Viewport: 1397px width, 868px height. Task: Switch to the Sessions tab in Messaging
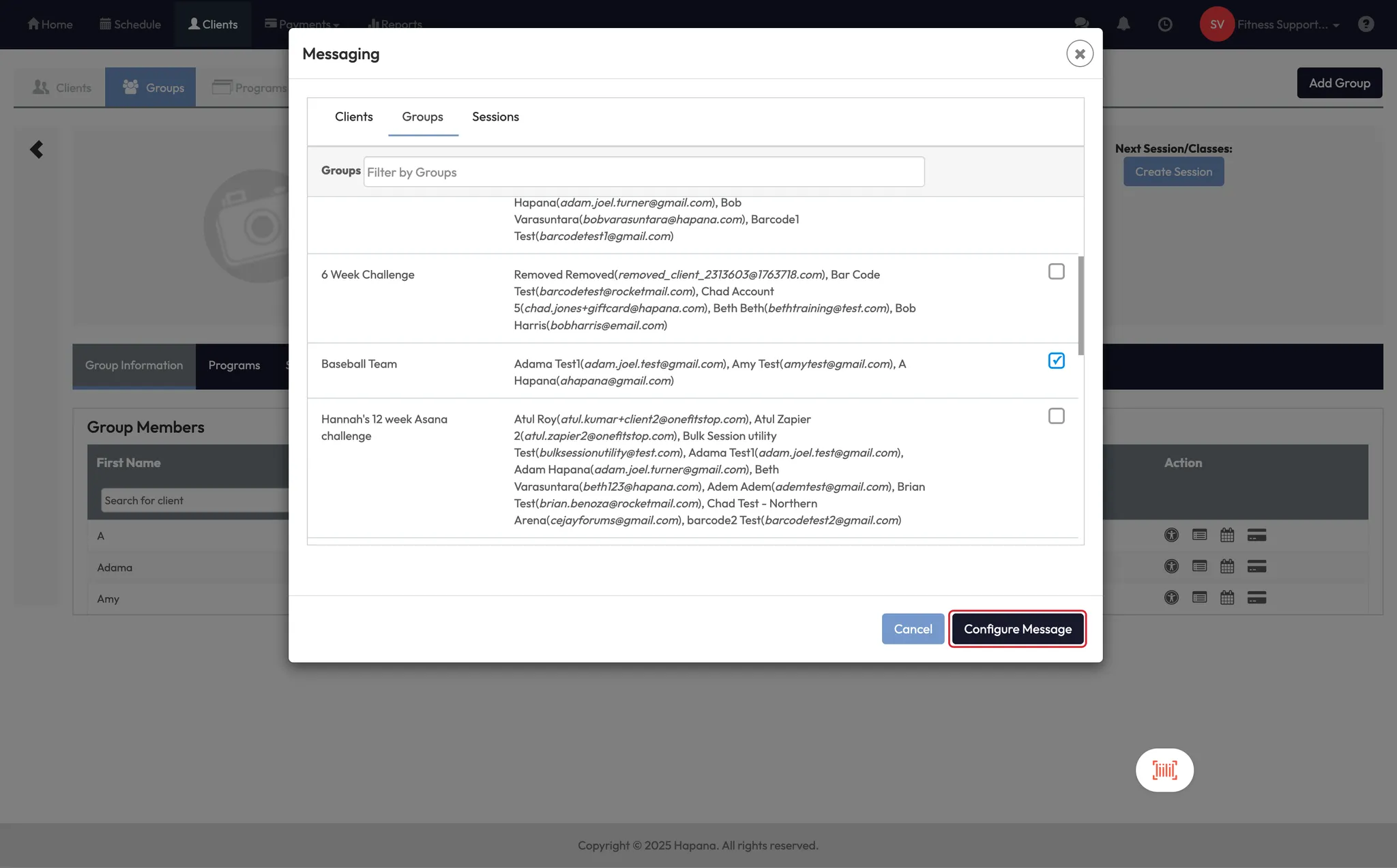tap(495, 117)
